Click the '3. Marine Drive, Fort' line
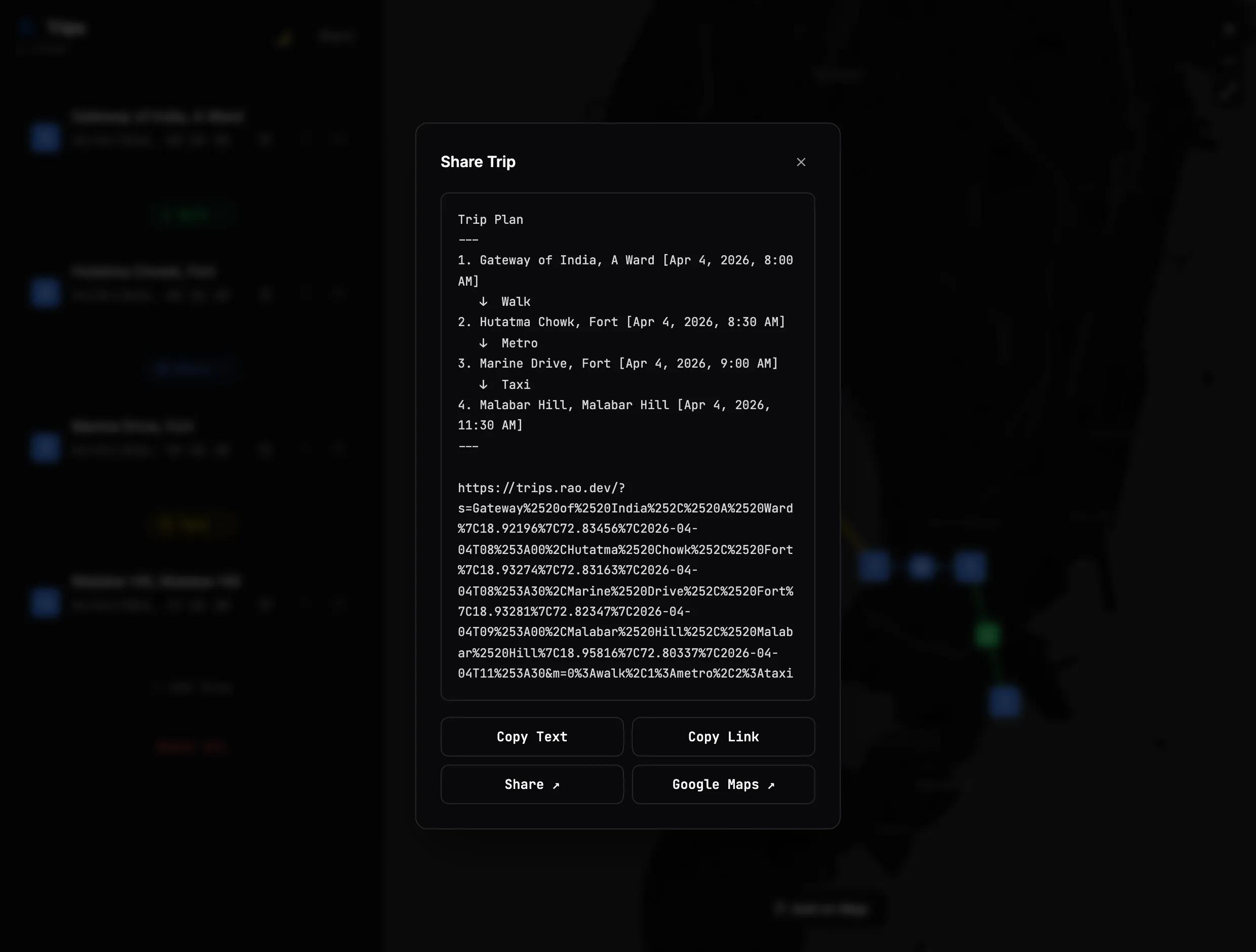1256x952 pixels. 618,364
